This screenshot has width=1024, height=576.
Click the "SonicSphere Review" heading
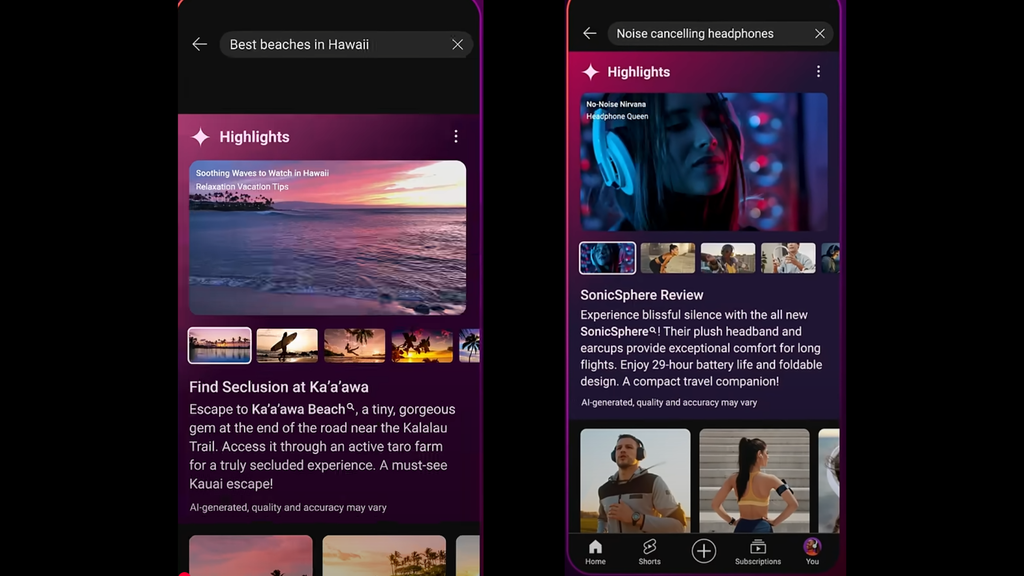642,295
